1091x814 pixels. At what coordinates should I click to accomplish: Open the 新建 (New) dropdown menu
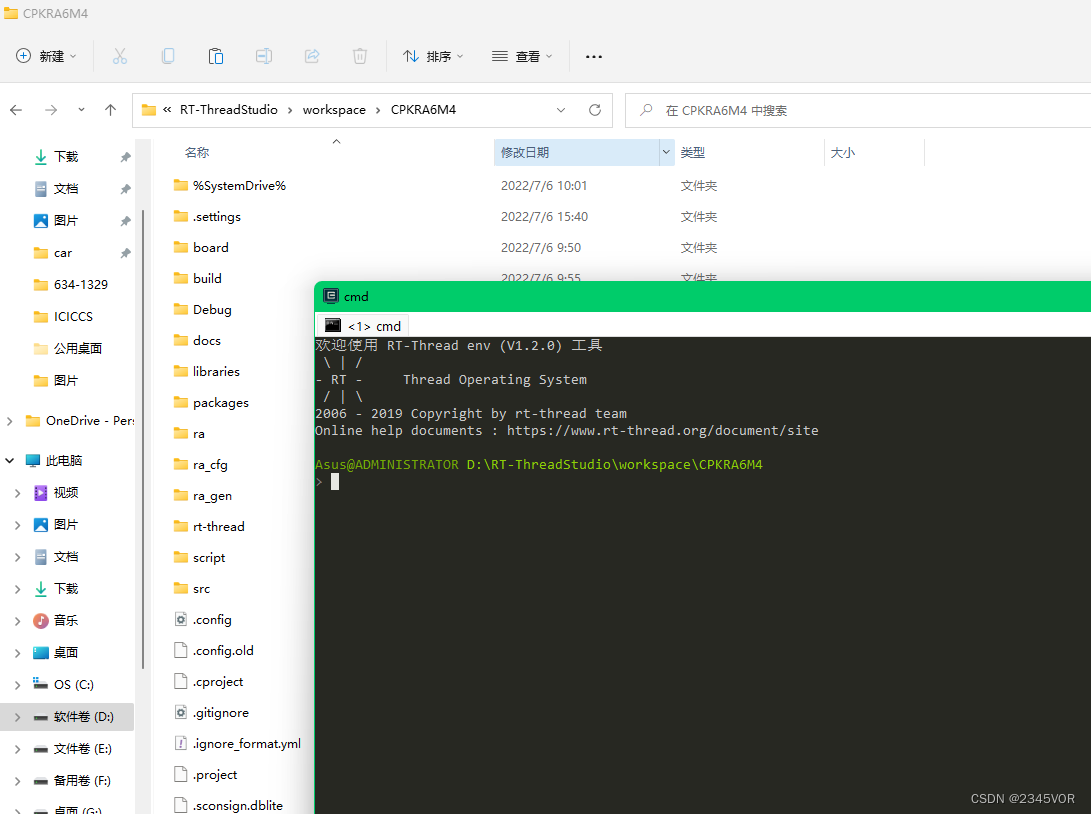pyautogui.click(x=47, y=56)
